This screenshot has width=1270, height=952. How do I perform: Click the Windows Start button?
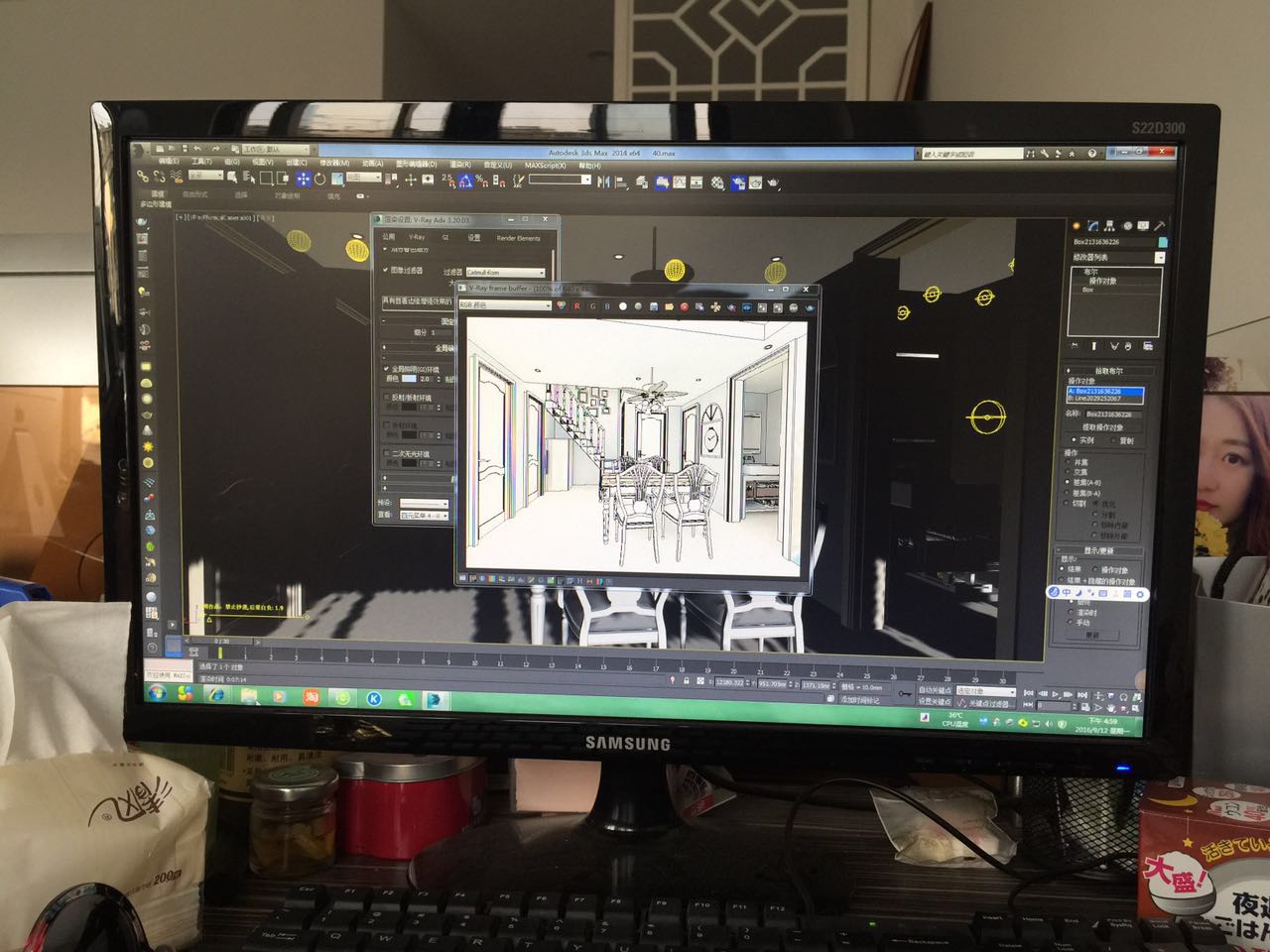(156, 695)
